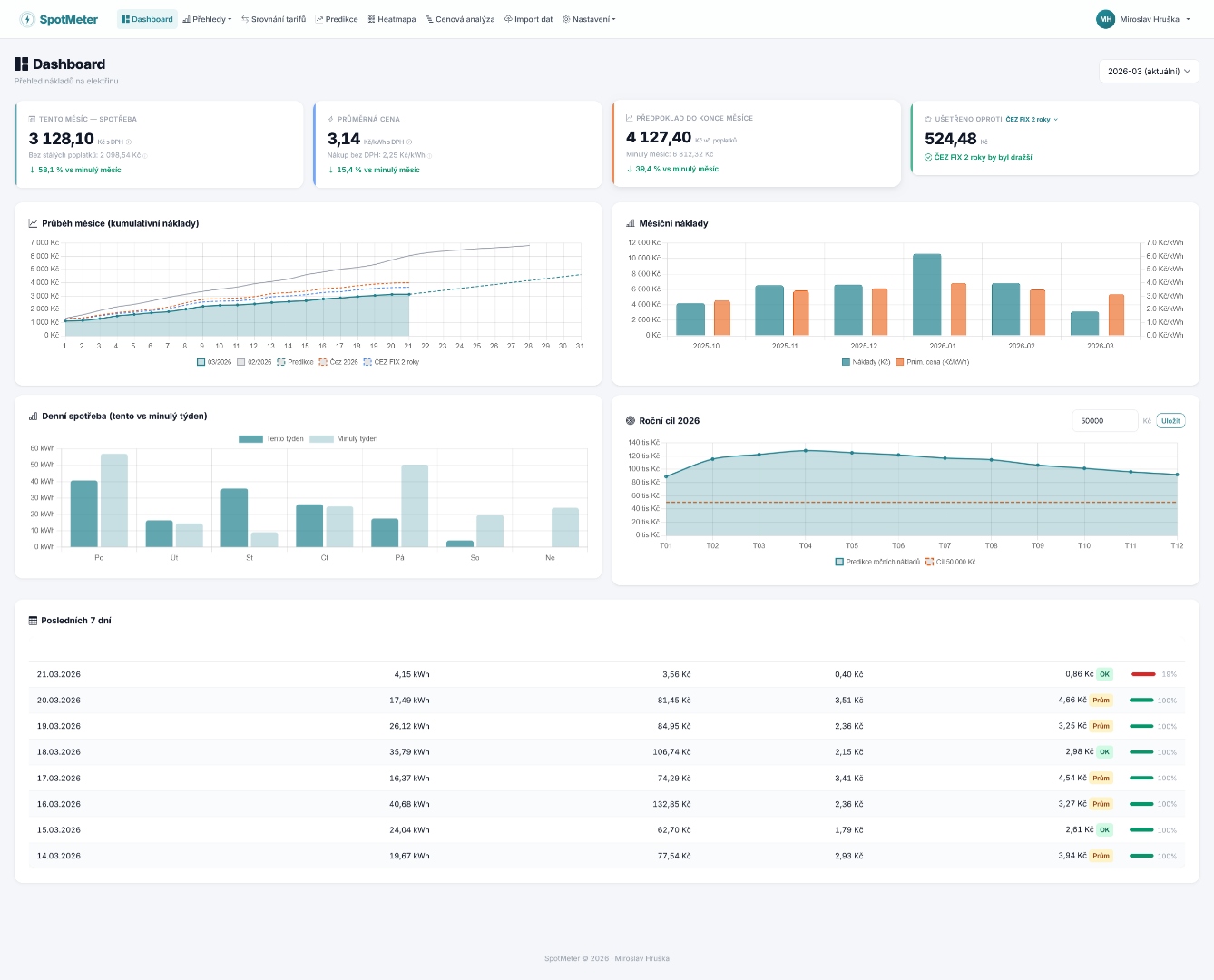Click the Cenová analýza document icon
The image size is (1214, 980).
point(430,18)
